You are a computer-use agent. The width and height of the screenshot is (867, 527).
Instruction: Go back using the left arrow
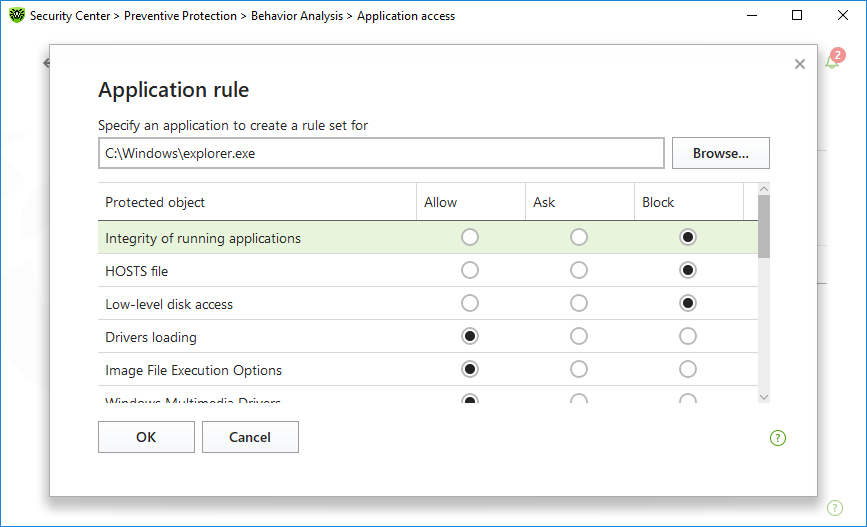coord(46,63)
